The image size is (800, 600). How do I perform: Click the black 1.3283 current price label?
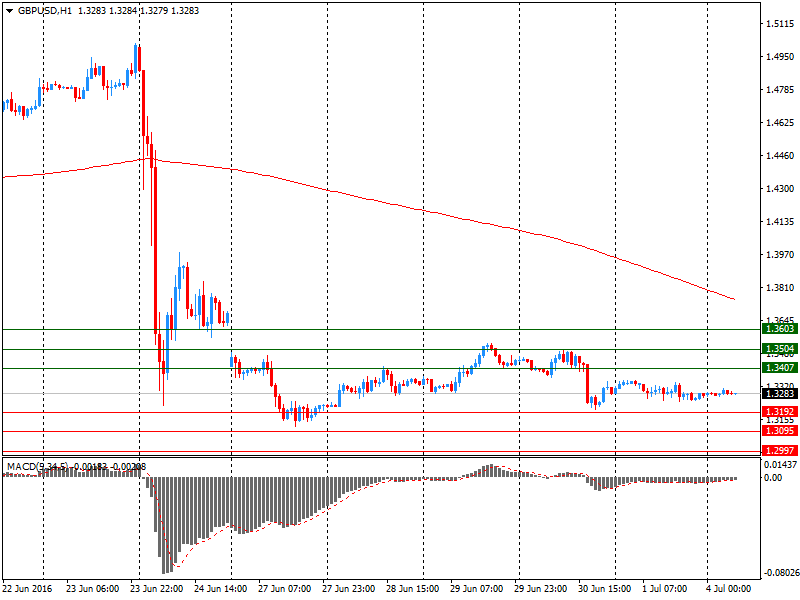pyautogui.click(x=779, y=393)
